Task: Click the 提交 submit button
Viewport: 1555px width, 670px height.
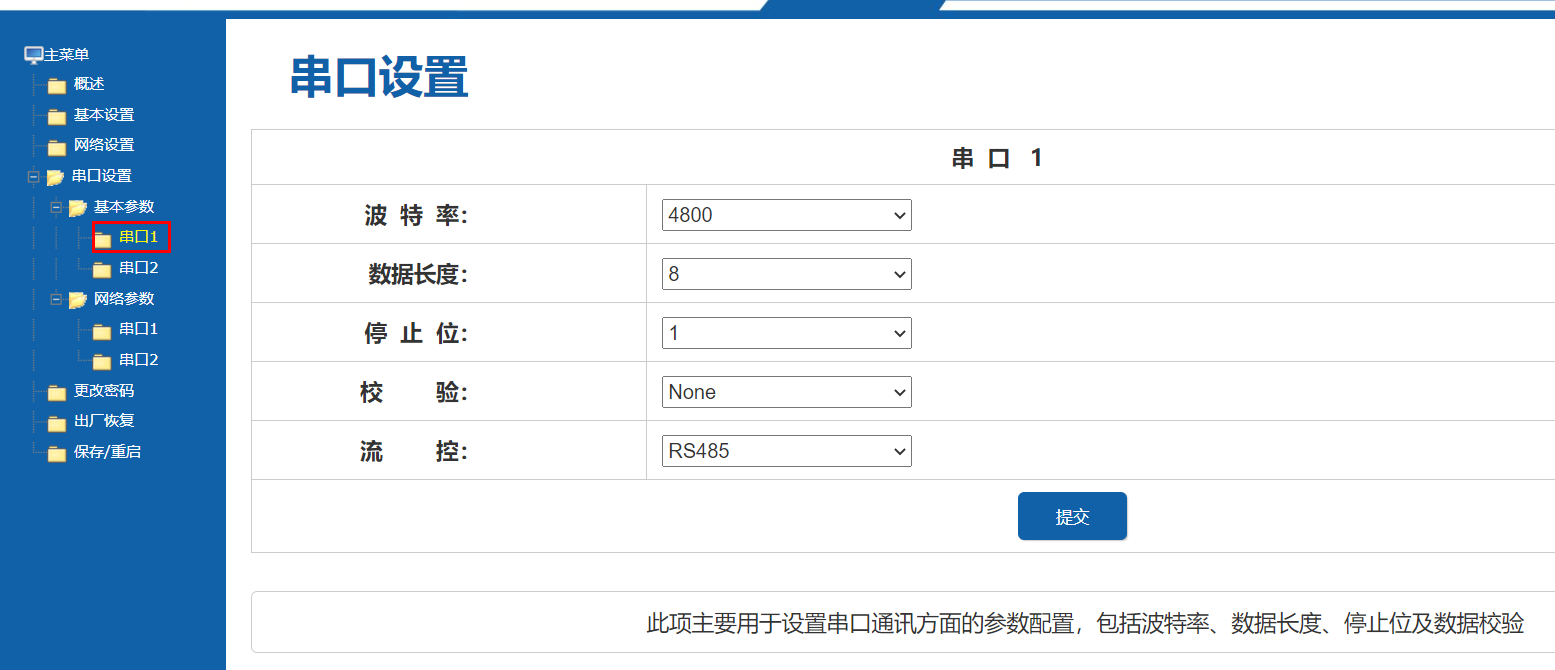Action: (x=1072, y=516)
